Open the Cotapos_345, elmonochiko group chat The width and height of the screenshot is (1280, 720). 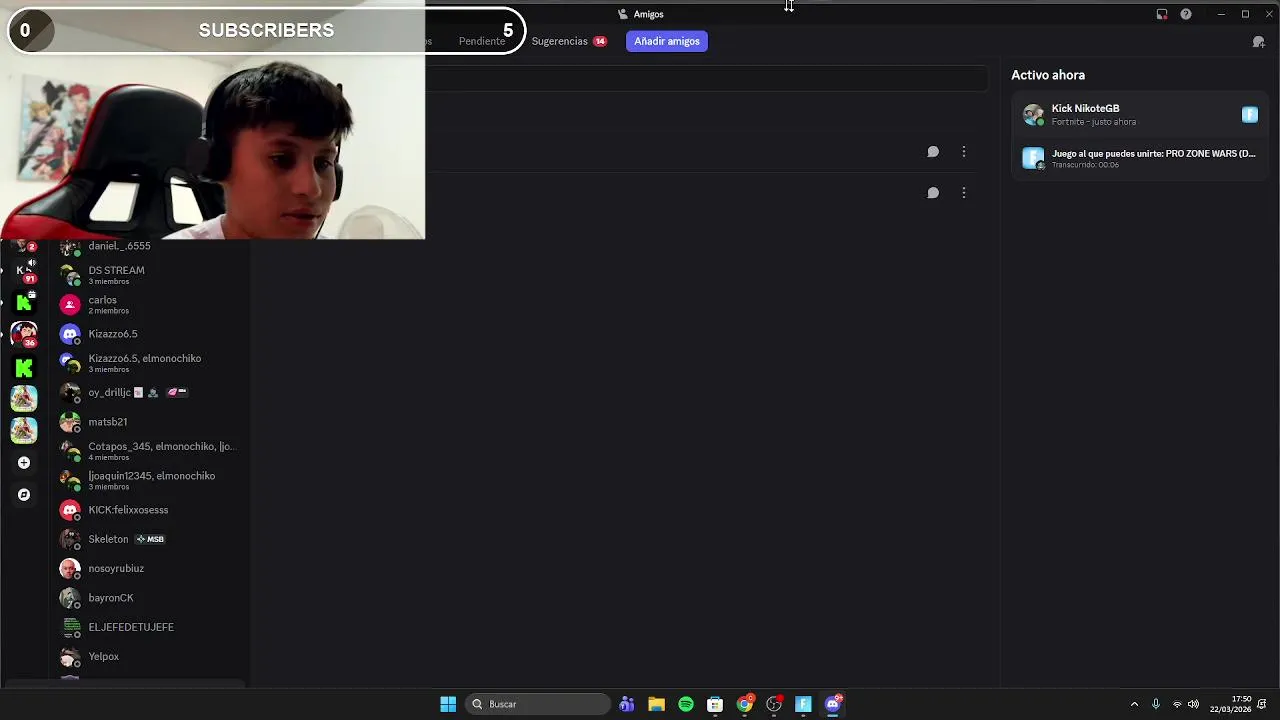[148, 451]
